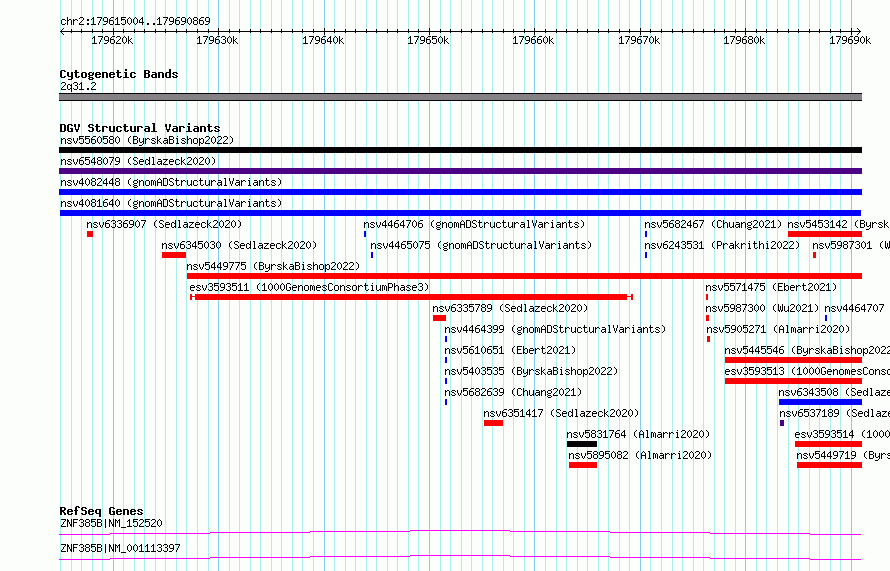Click nsv5682467 (Chuang2021) label

(x=713, y=224)
